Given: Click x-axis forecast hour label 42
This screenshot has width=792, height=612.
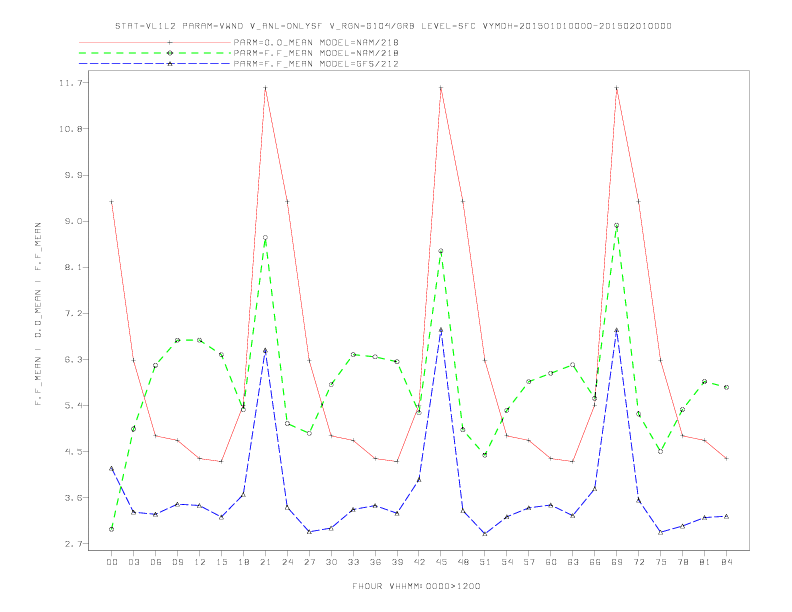Looking at the screenshot, I should click(x=419, y=562).
